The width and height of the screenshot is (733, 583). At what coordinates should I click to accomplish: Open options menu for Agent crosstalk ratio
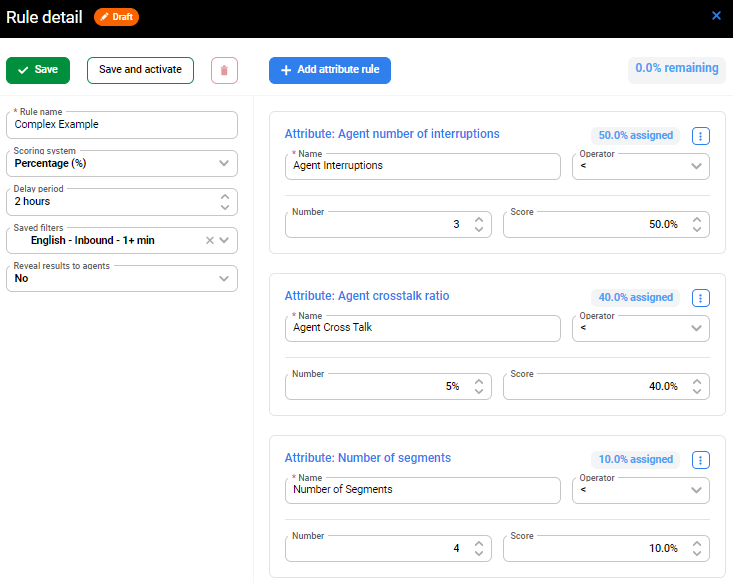[700, 298]
